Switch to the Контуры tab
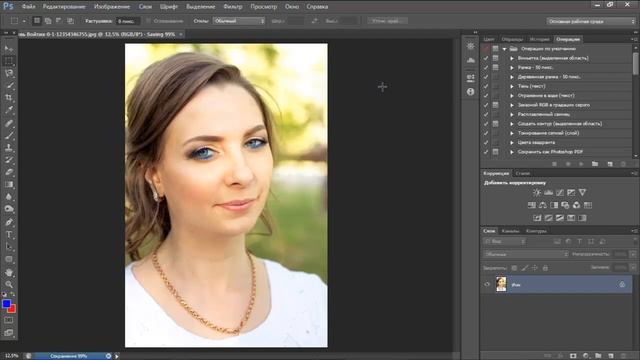Image resolution: width=640 pixels, height=360 pixels. pos(536,231)
